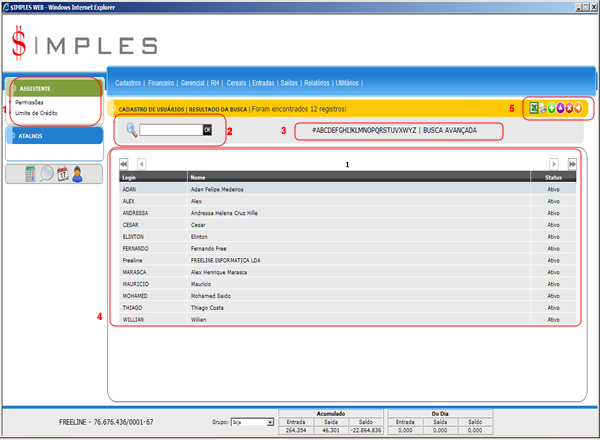Click the magnifier shortcut in sidebar
This screenshot has width=600, height=440.
(46, 173)
